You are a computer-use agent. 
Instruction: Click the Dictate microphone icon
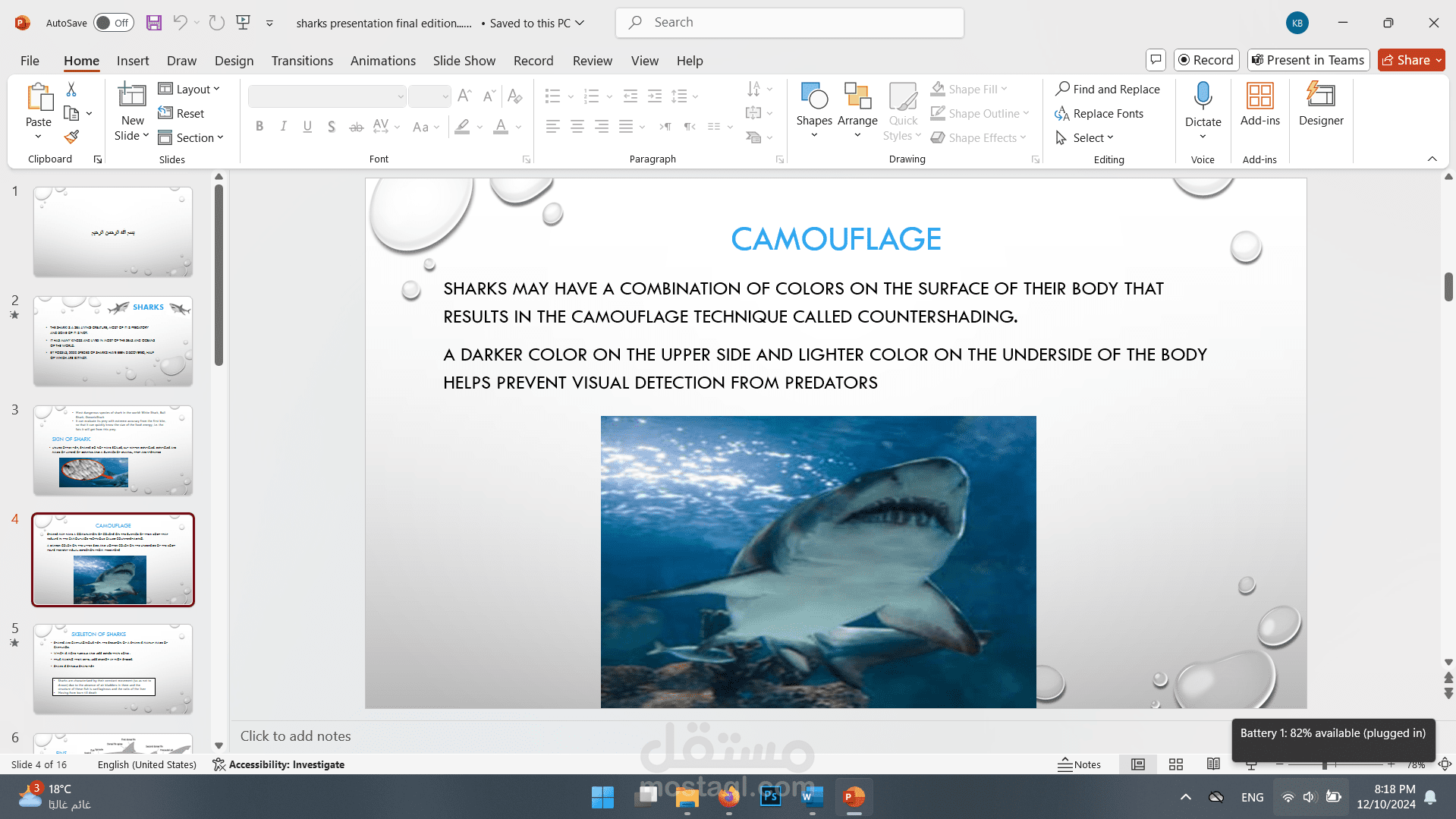[x=1203, y=96]
